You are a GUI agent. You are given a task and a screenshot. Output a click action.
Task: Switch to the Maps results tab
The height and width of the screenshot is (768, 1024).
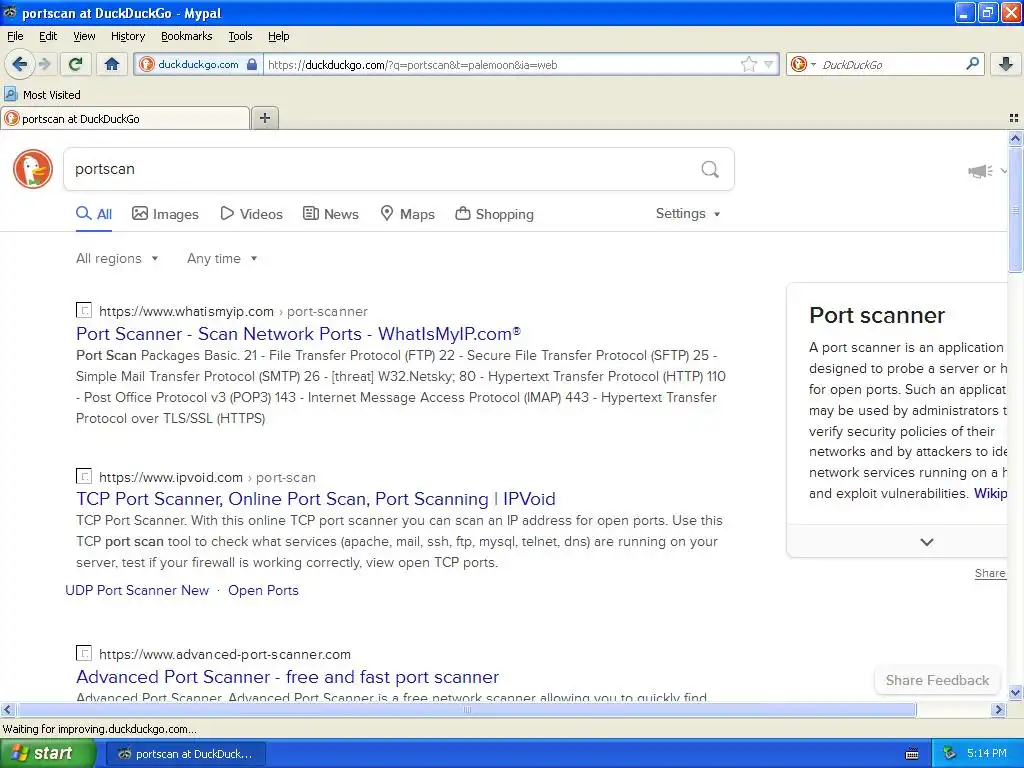pyautogui.click(x=408, y=214)
